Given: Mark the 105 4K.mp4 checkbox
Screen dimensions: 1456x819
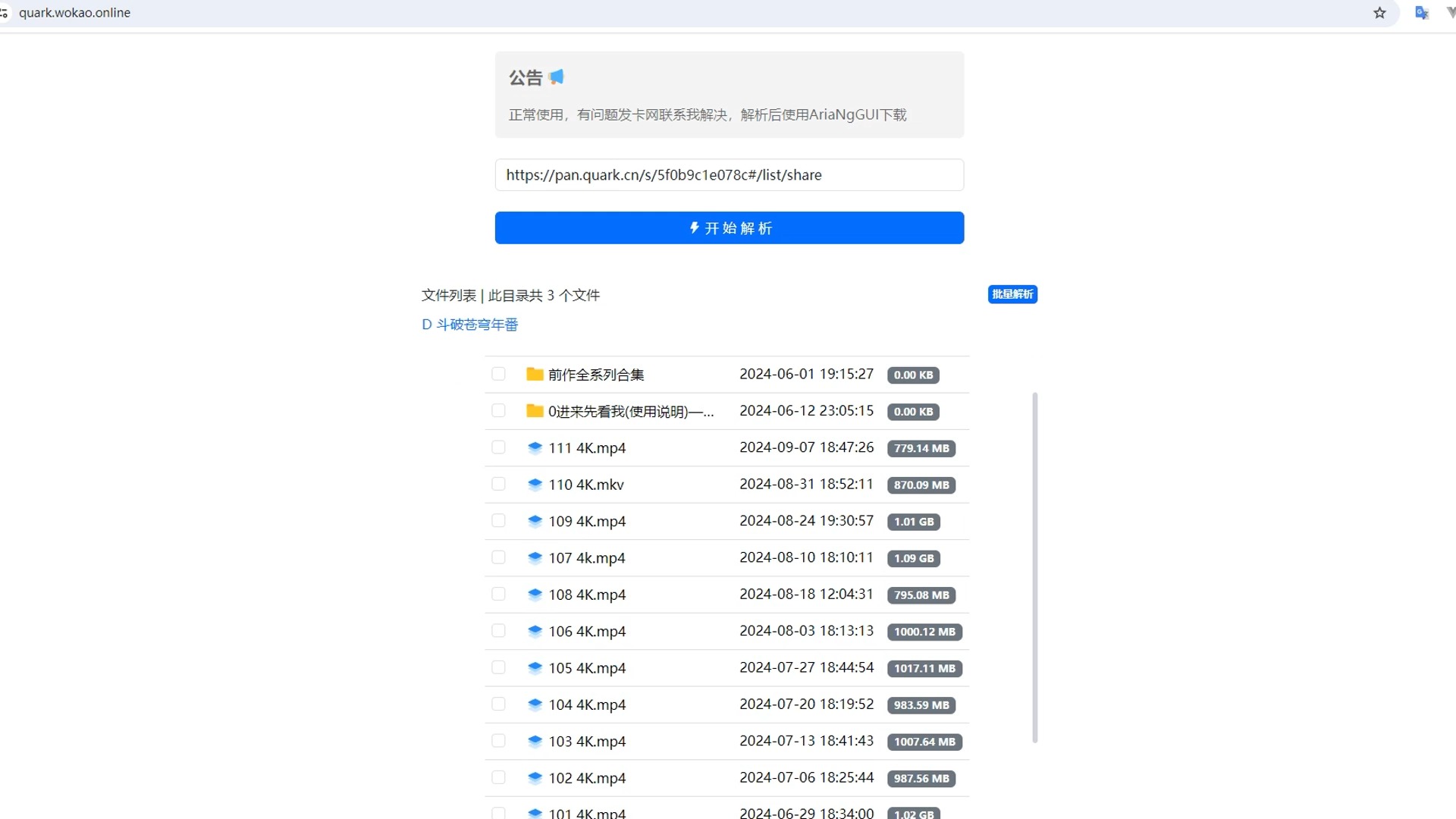Looking at the screenshot, I should (x=498, y=667).
